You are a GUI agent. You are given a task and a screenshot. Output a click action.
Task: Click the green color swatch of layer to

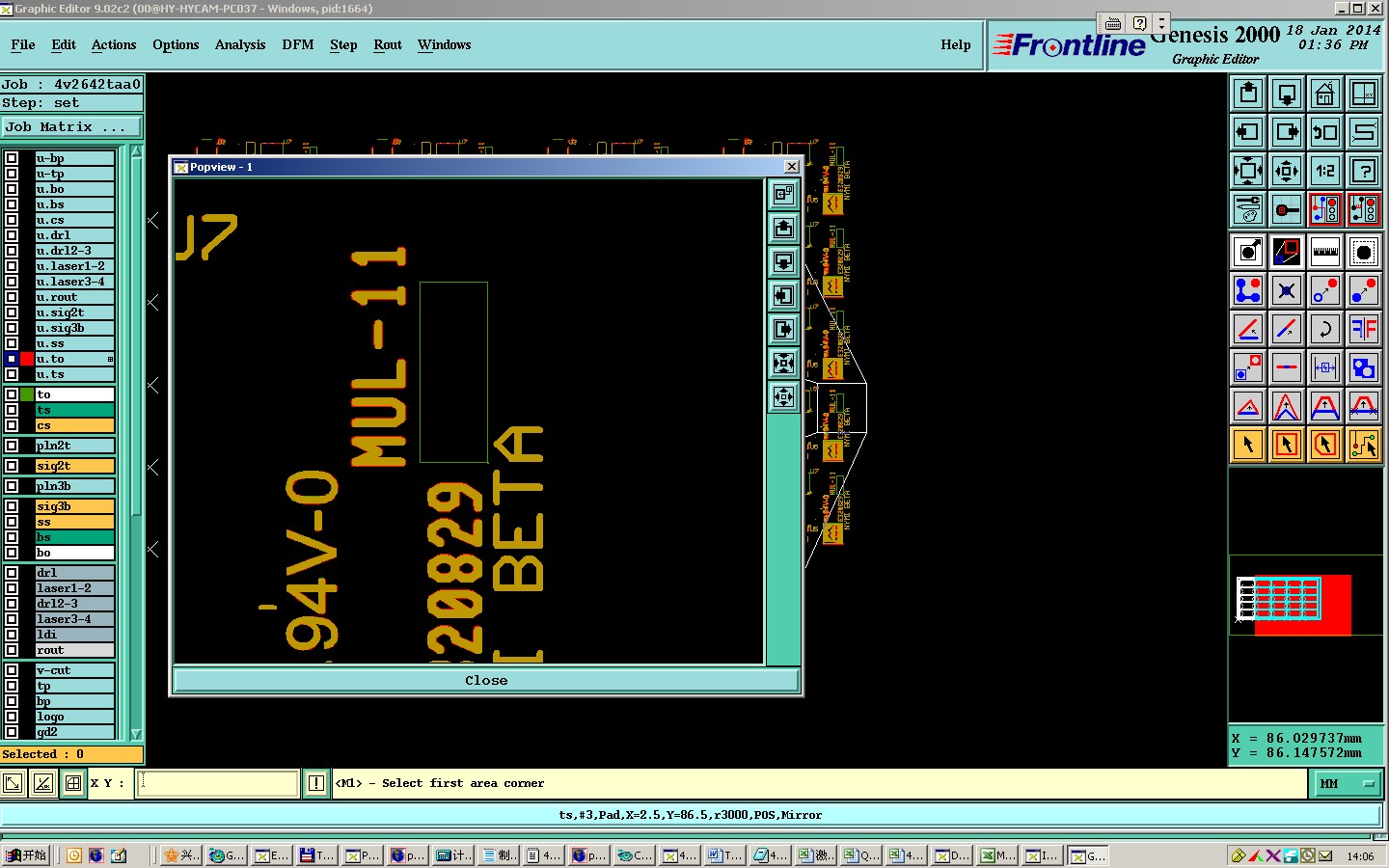pos(27,394)
